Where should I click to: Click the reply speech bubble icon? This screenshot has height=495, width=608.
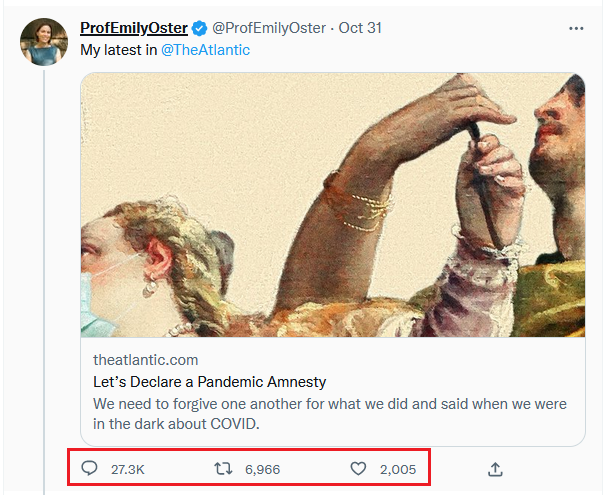point(89,469)
